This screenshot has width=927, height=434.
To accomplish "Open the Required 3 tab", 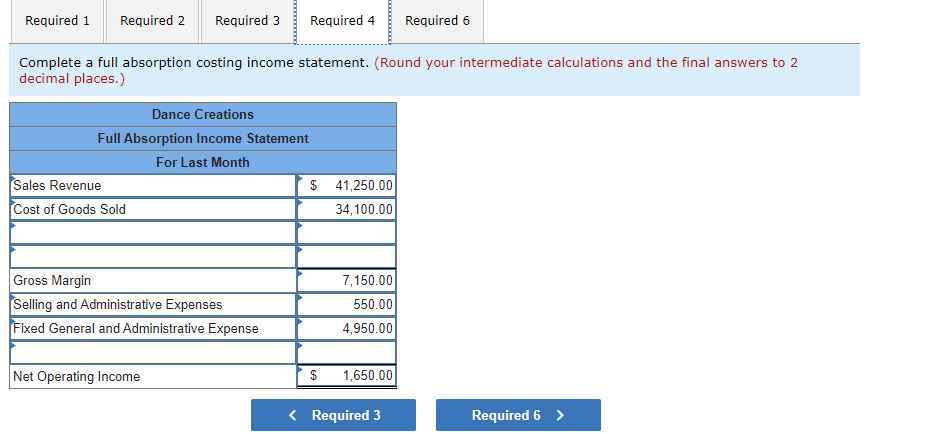I will 247,21.
